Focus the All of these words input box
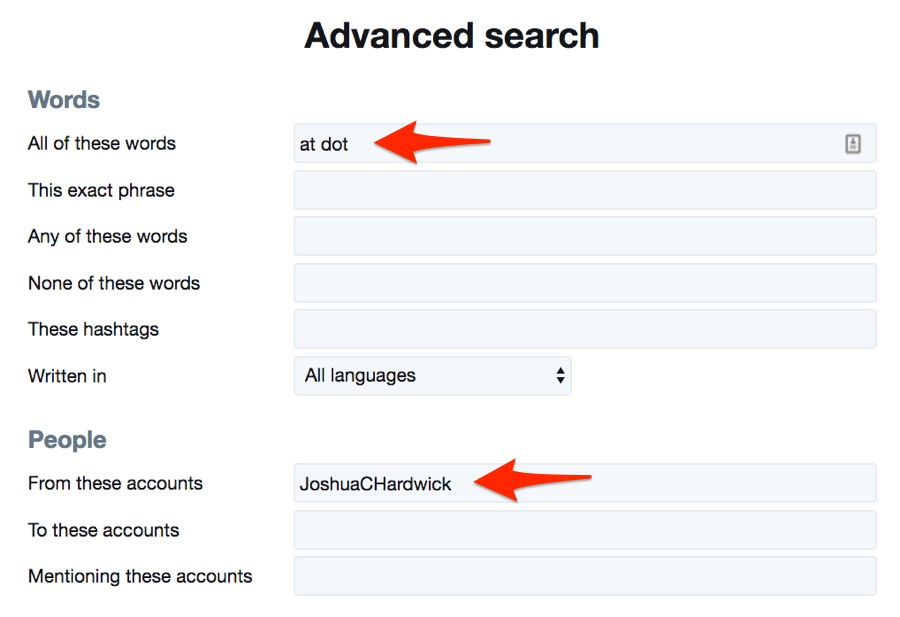Screen dimensions: 900x617 [x=600, y=144]
